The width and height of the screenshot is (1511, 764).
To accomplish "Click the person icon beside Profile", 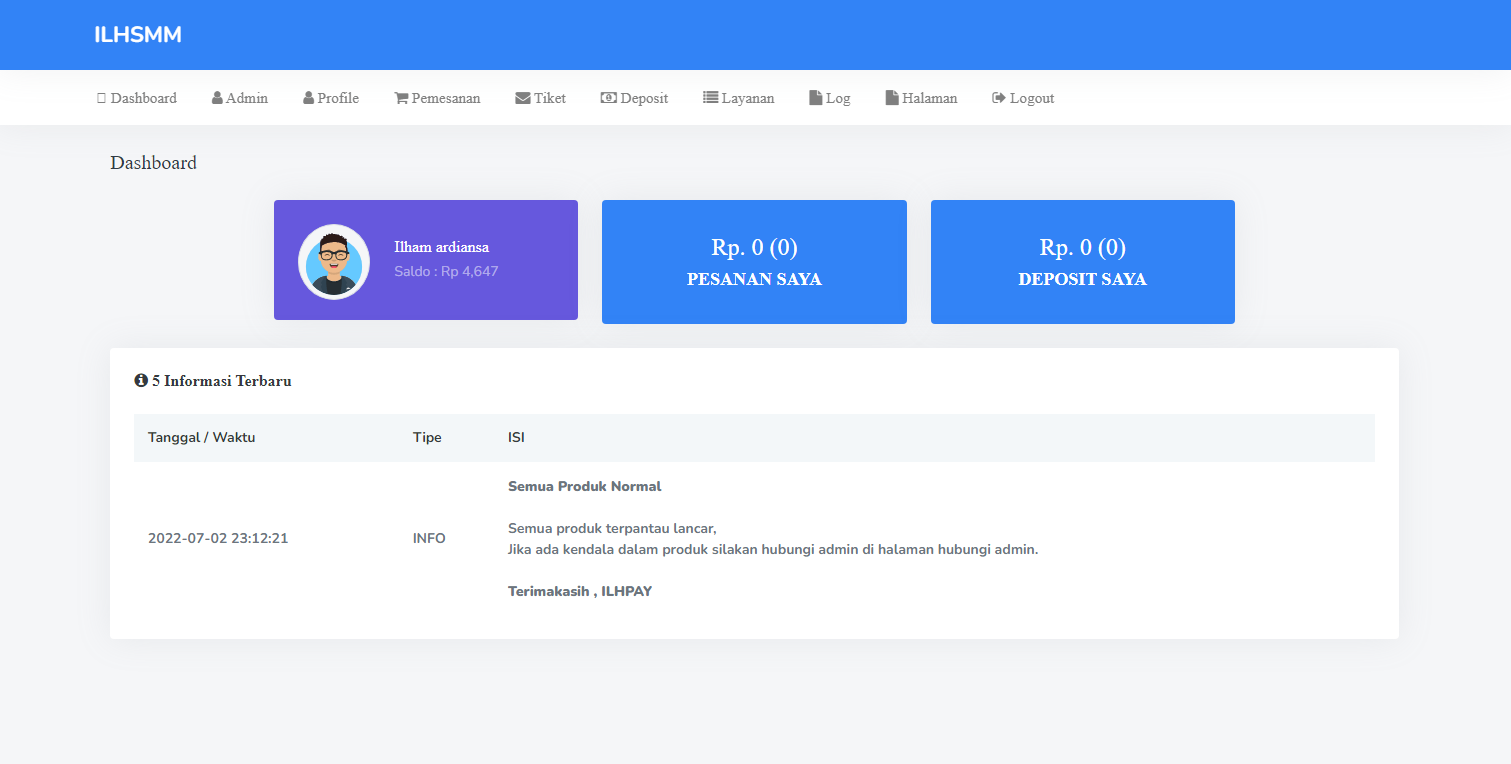I will click(308, 97).
